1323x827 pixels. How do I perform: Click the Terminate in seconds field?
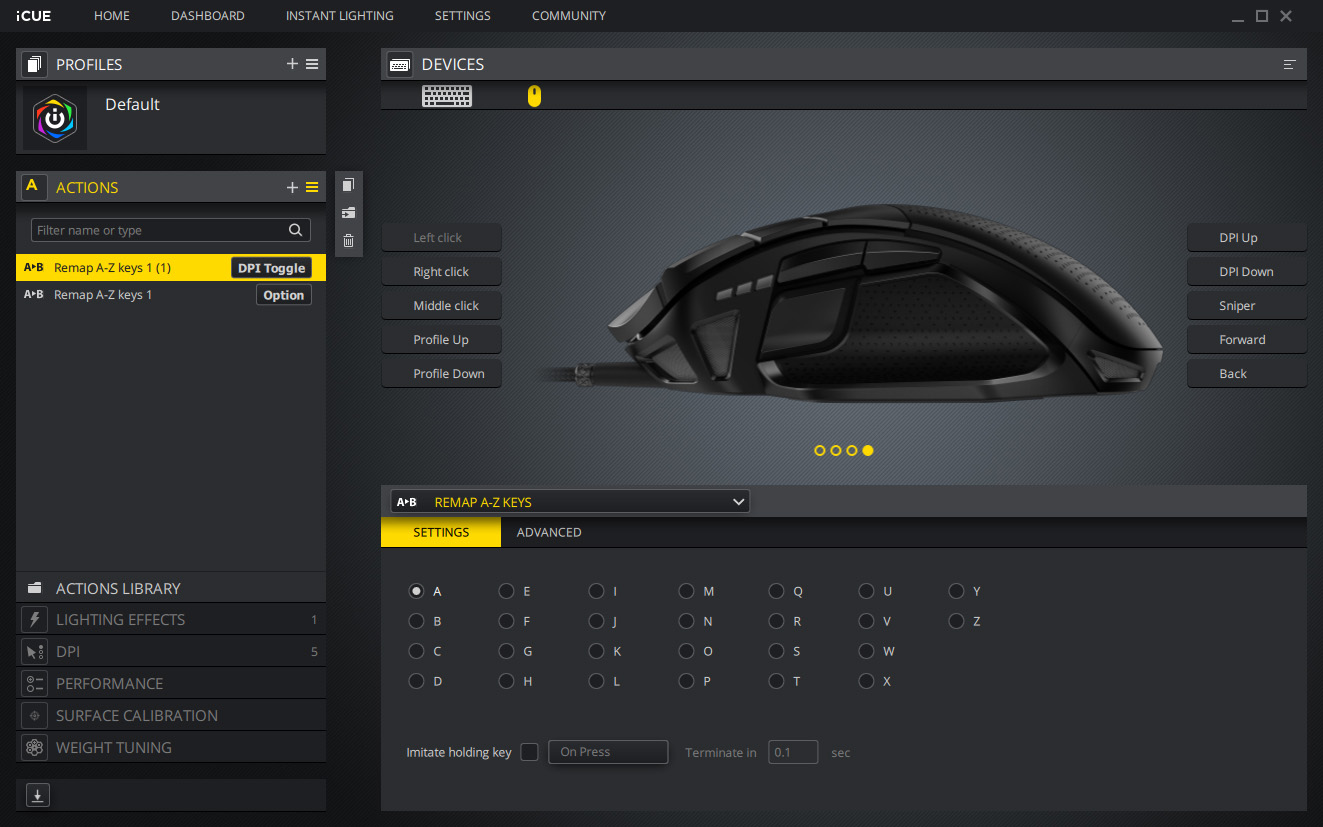[793, 752]
